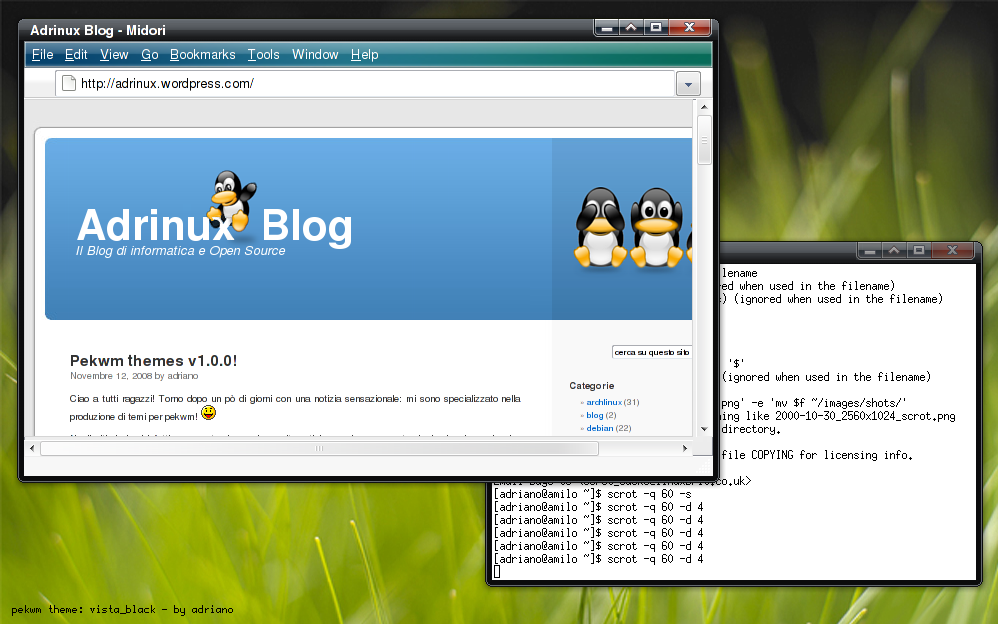The image size is (998, 624).
Task: Click the 'pekwm theme: vista_black - by adriano' caption
Action: tap(122, 610)
